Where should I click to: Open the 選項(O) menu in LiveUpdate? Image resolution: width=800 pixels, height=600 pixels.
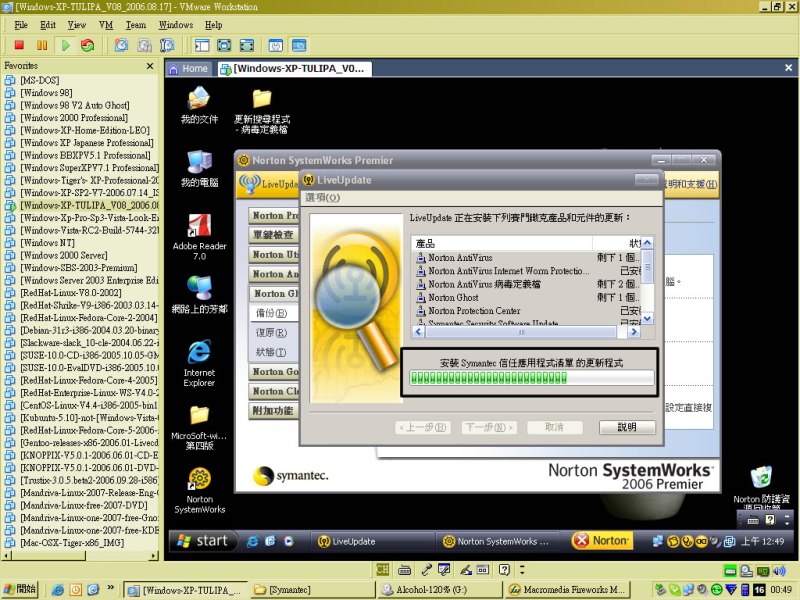(x=322, y=197)
